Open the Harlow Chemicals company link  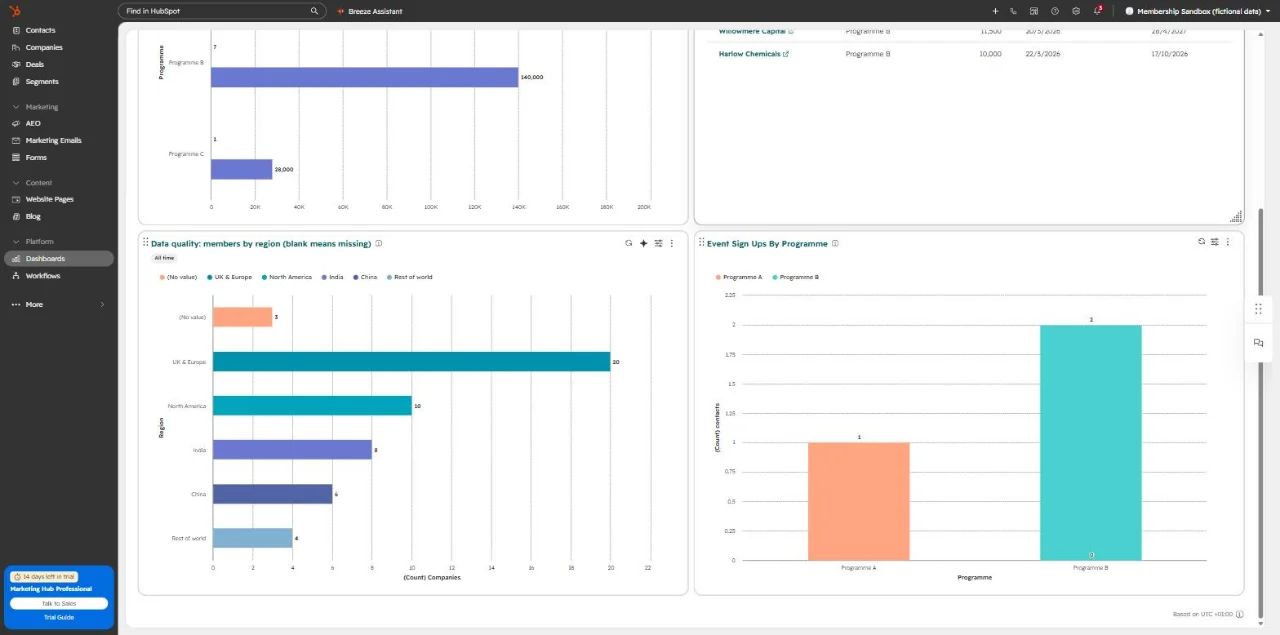click(x=754, y=54)
